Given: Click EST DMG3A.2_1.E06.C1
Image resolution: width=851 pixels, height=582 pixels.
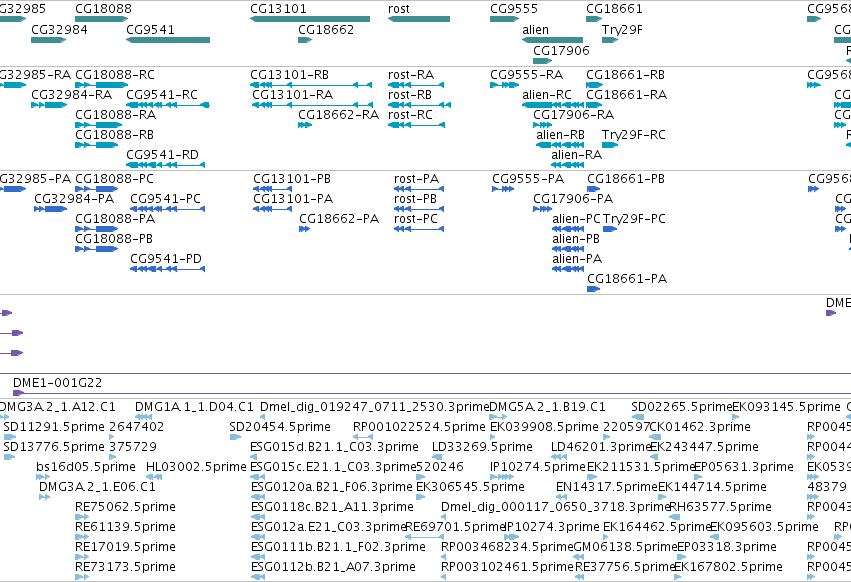Looking at the screenshot, I should 97,486.
